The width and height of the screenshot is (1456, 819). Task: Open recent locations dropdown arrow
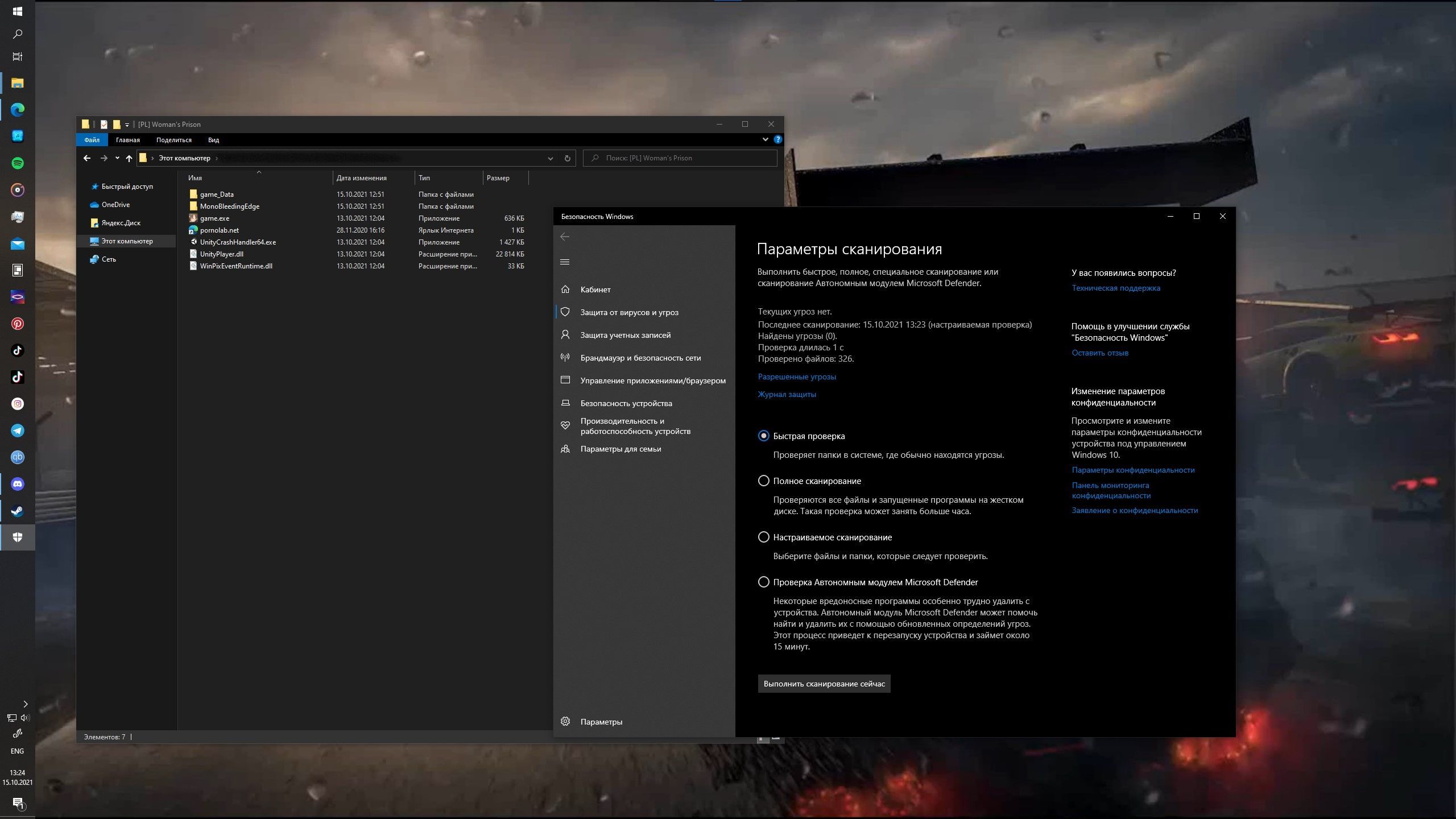pyautogui.click(x=117, y=158)
